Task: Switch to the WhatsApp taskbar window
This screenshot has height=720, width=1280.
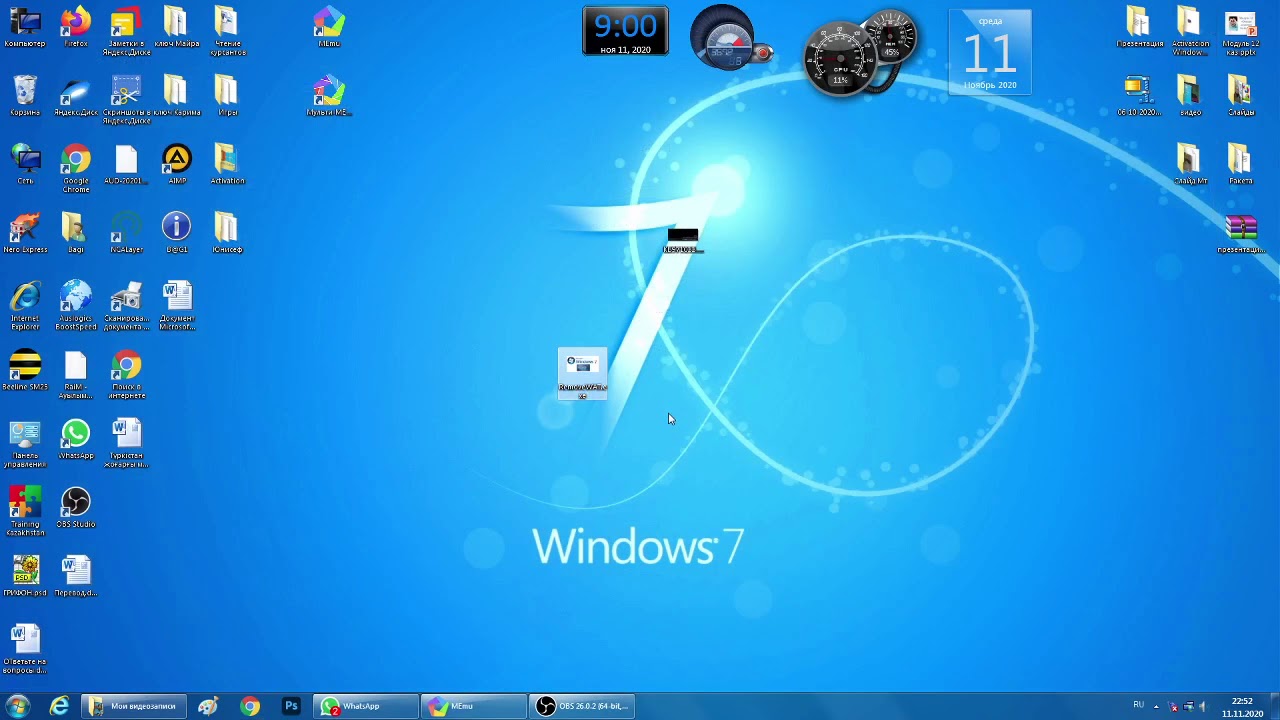Action: pyautogui.click(x=365, y=706)
